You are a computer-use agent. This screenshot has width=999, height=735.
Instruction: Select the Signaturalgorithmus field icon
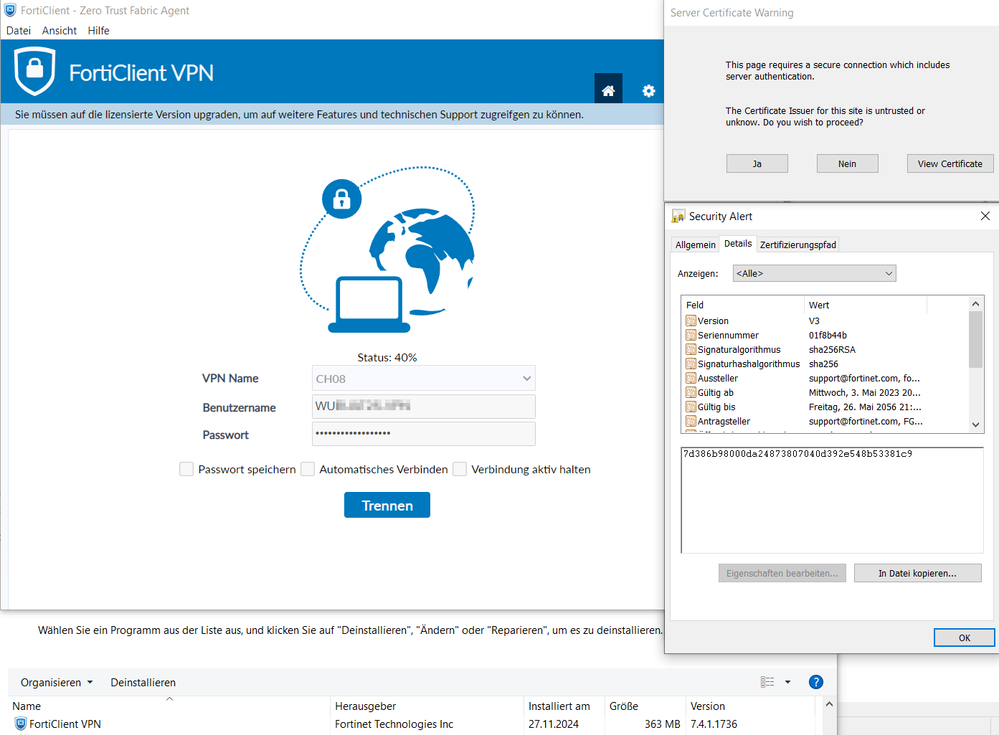pyautogui.click(x=691, y=349)
